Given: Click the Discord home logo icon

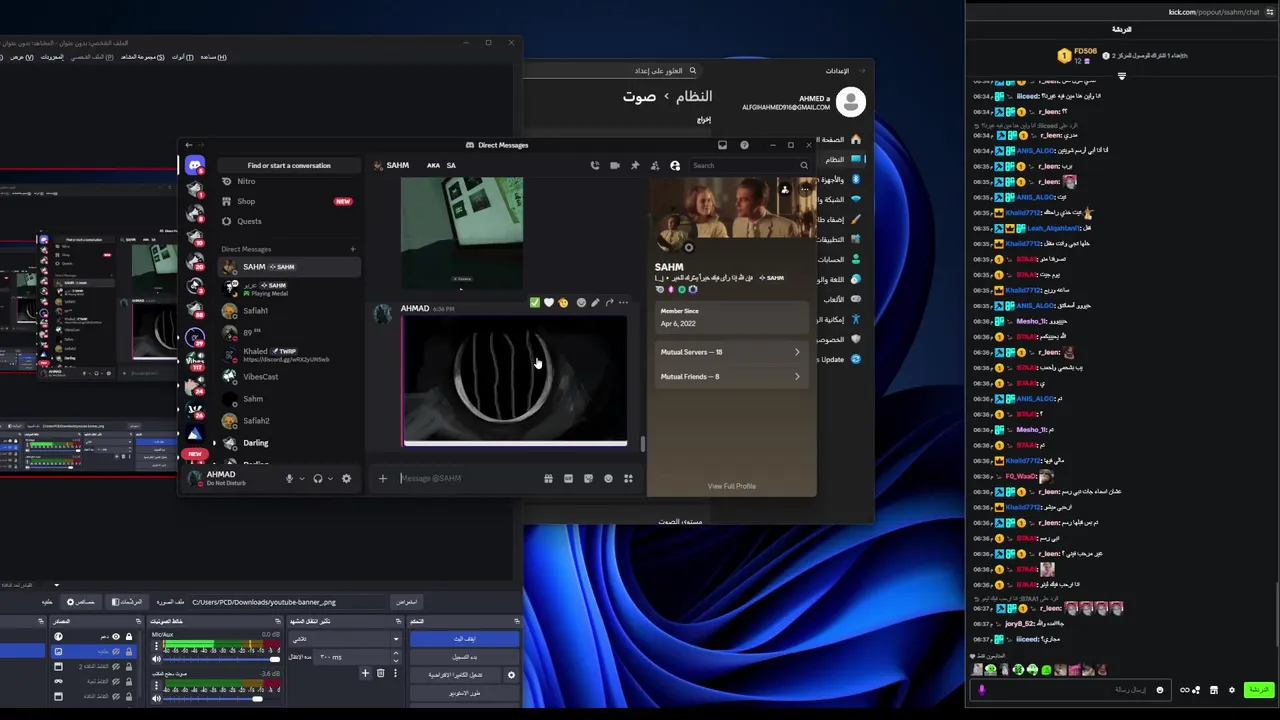Looking at the screenshot, I should pos(195,165).
